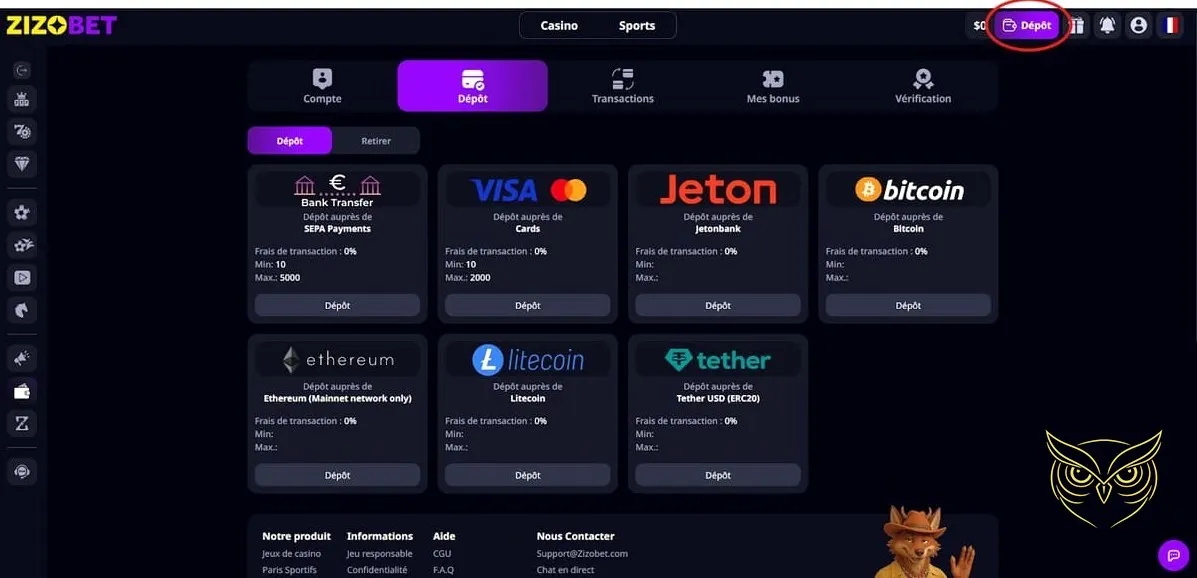Screen dimensions: 1197x578
Task: Select the French flag language icon
Action: point(1170,26)
